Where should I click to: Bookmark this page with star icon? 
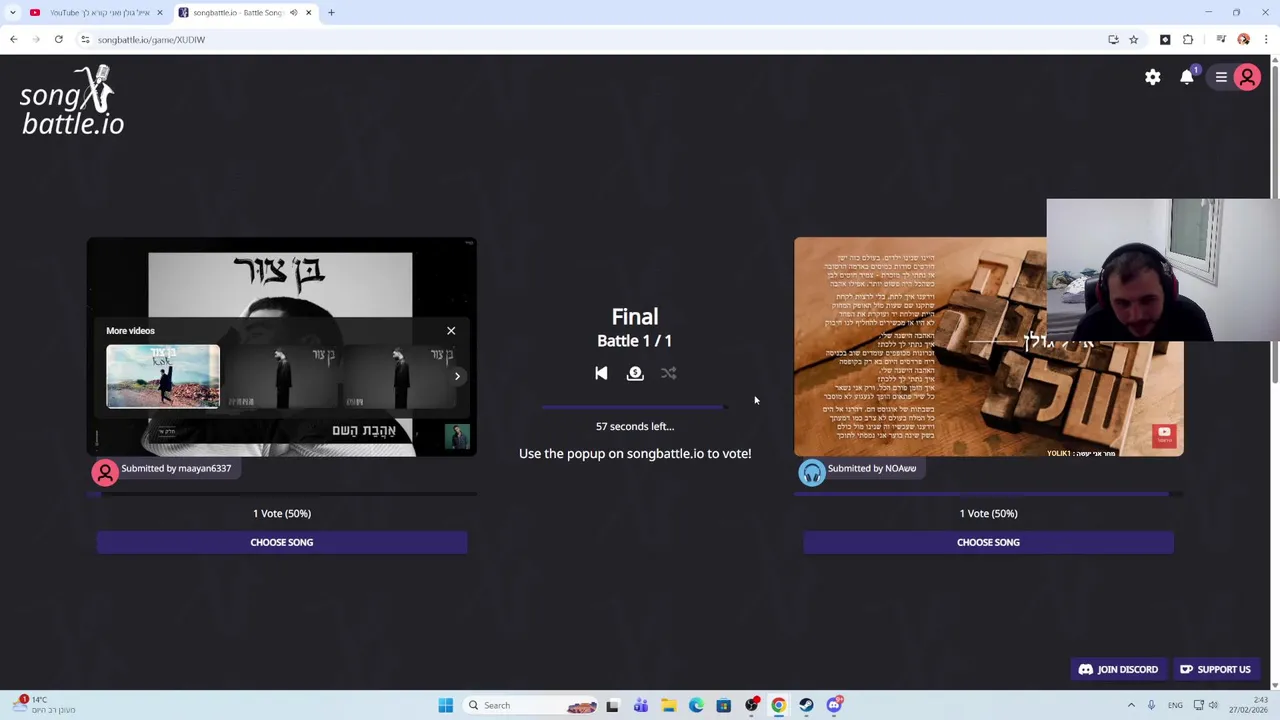pyautogui.click(x=1133, y=39)
